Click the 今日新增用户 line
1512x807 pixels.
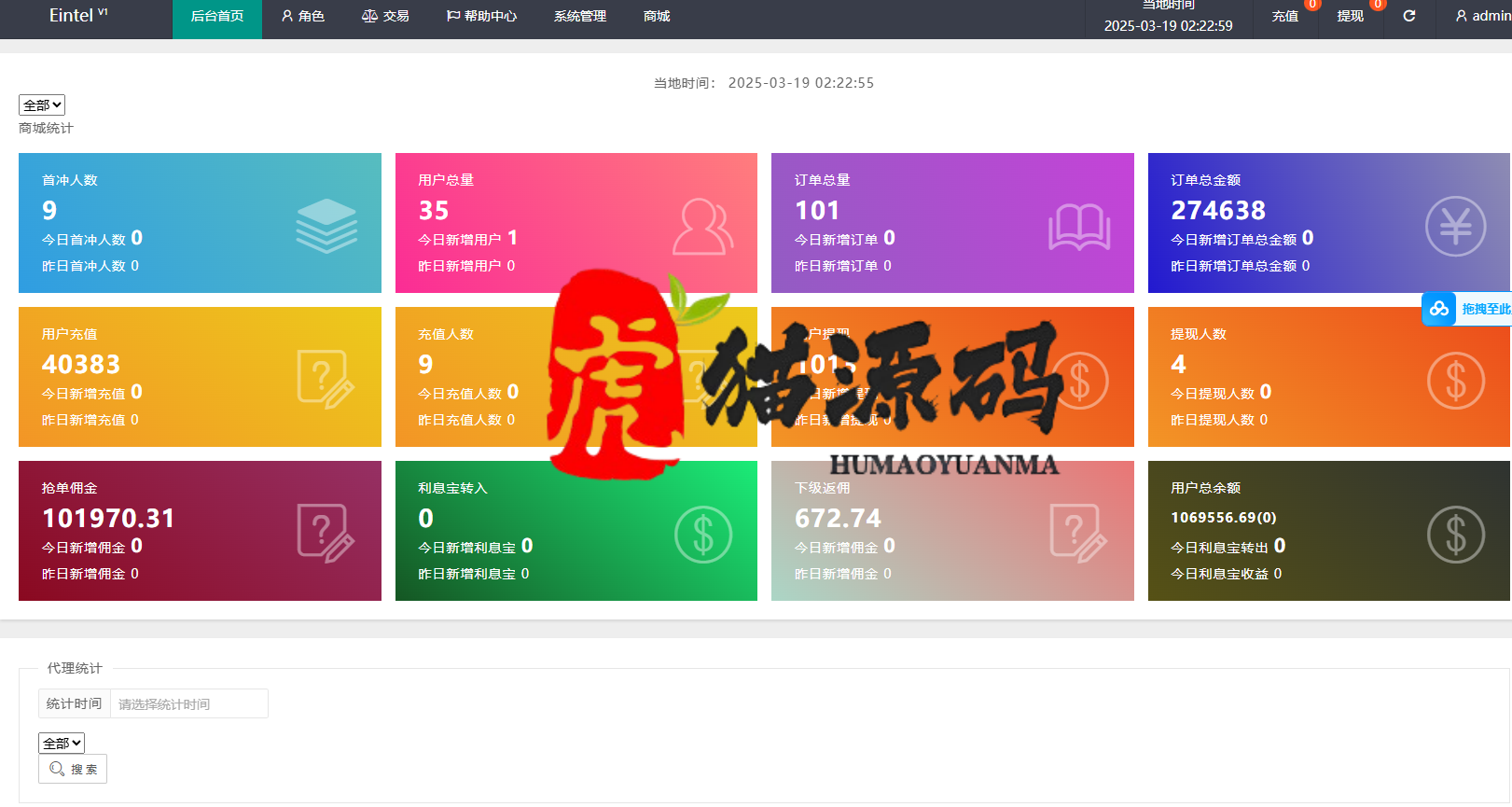467,239
